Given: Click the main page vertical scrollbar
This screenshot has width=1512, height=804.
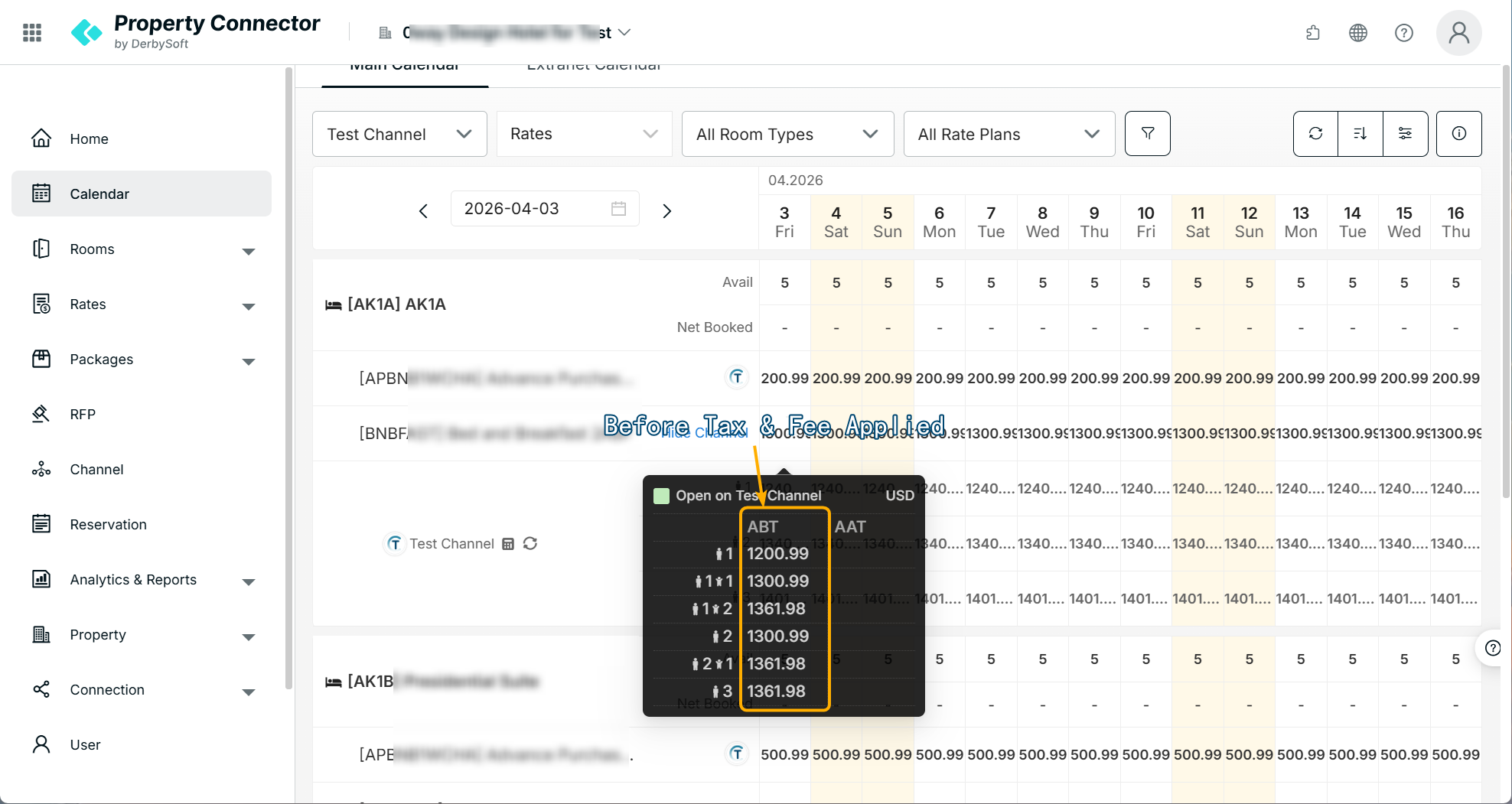Looking at the screenshot, I should pyautogui.click(x=1506, y=283).
